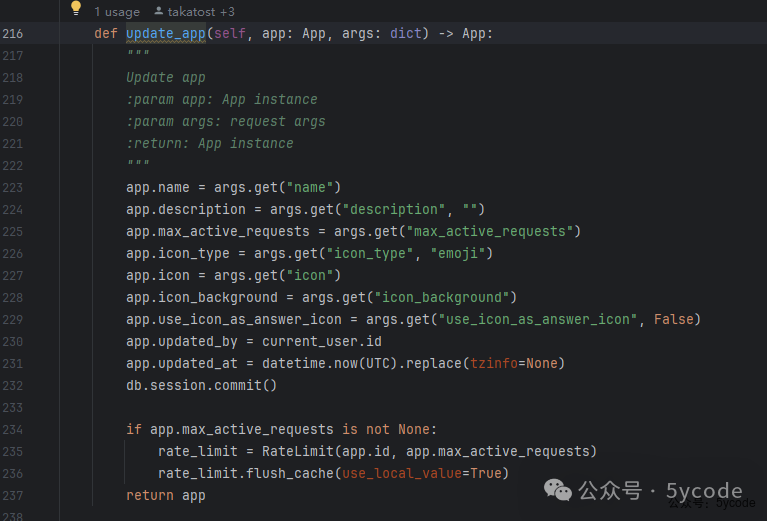
Task: Click line number 234 in the gutter
Action: coord(13,430)
